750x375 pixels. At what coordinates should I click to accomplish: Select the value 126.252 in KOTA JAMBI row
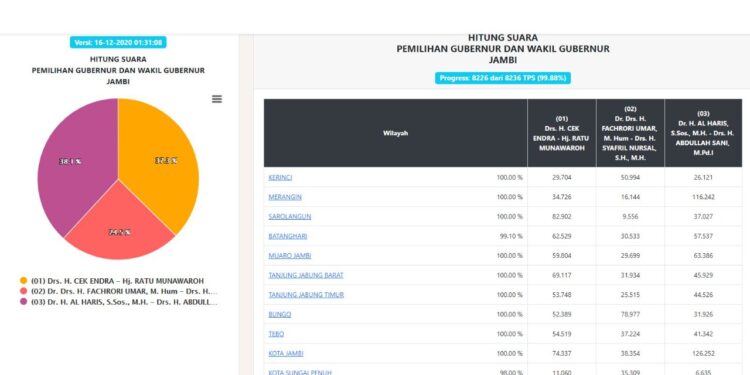click(x=703, y=354)
